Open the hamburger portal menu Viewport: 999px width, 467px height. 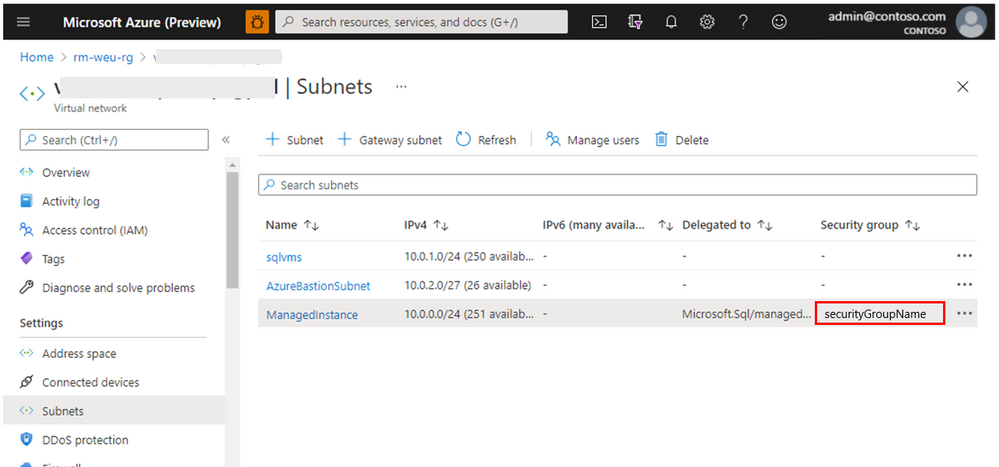pyautogui.click(x=24, y=22)
